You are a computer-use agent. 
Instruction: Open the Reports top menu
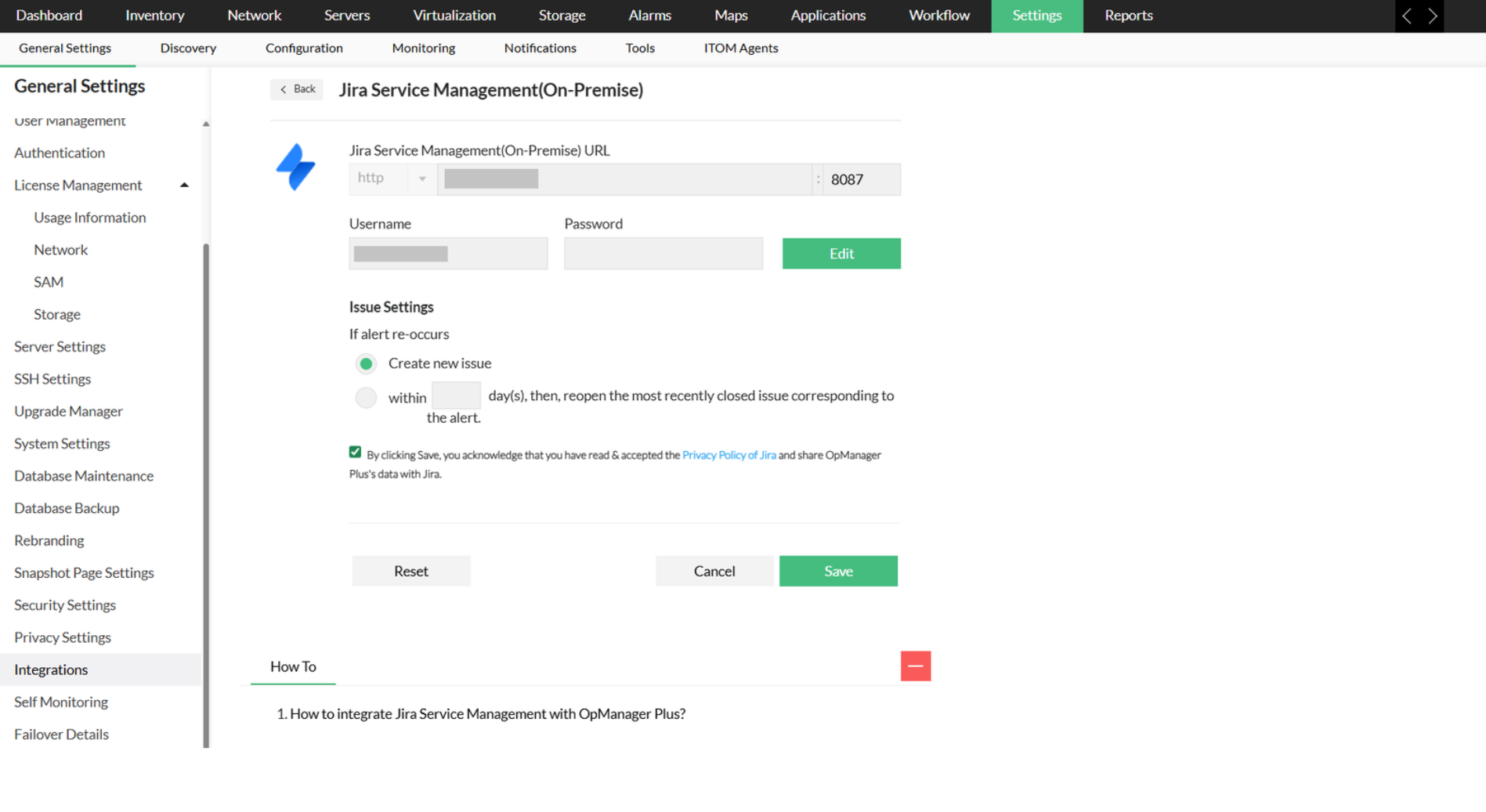pyautogui.click(x=1128, y=16)
